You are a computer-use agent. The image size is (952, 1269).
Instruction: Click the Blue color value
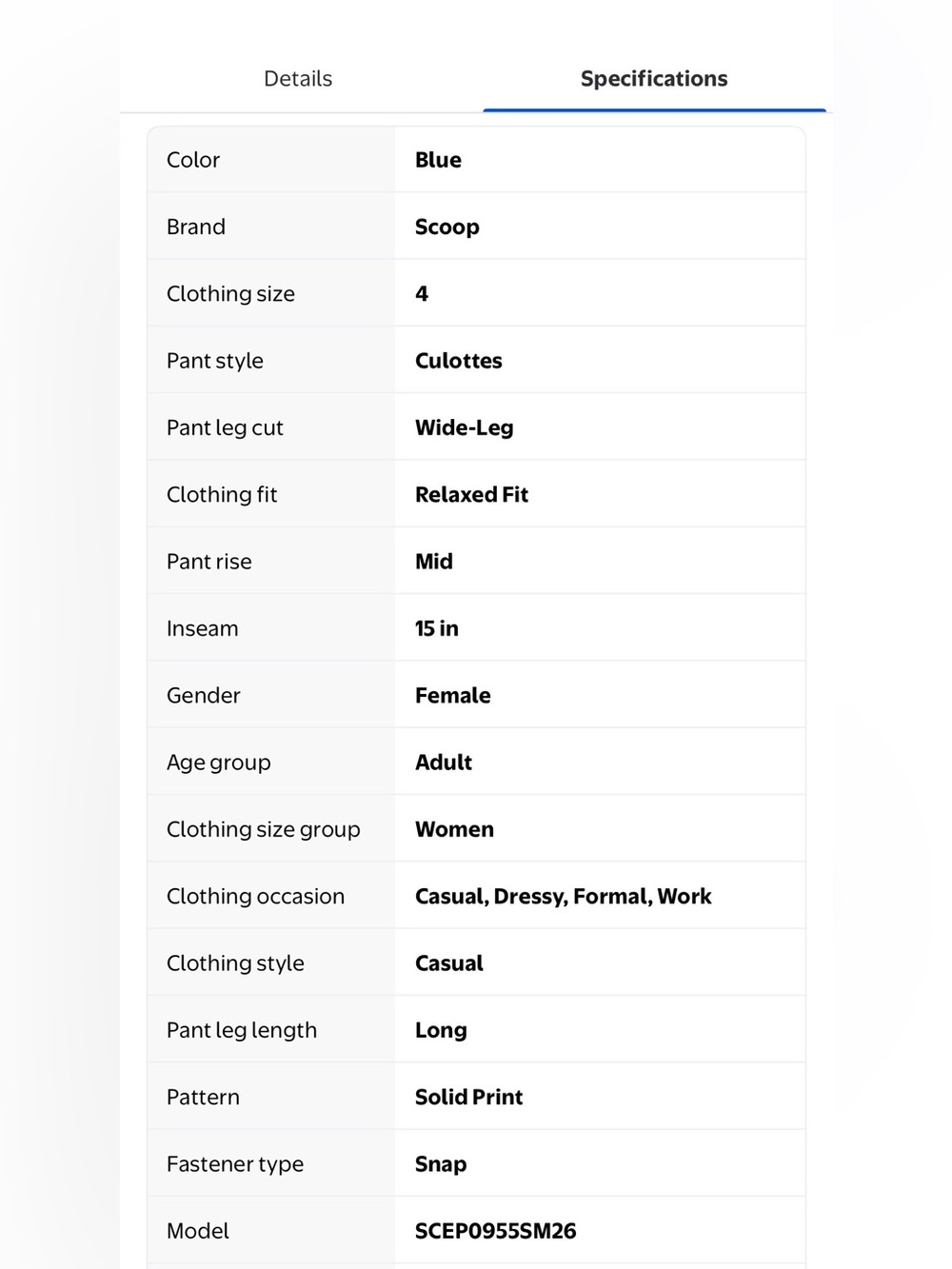pyautogui.click(x=438, y=160)
